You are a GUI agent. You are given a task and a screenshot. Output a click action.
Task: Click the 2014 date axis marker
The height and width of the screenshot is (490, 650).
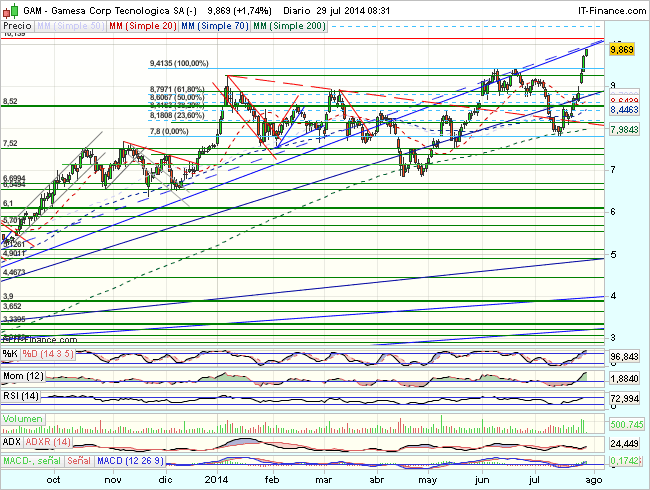pos(216,480)
